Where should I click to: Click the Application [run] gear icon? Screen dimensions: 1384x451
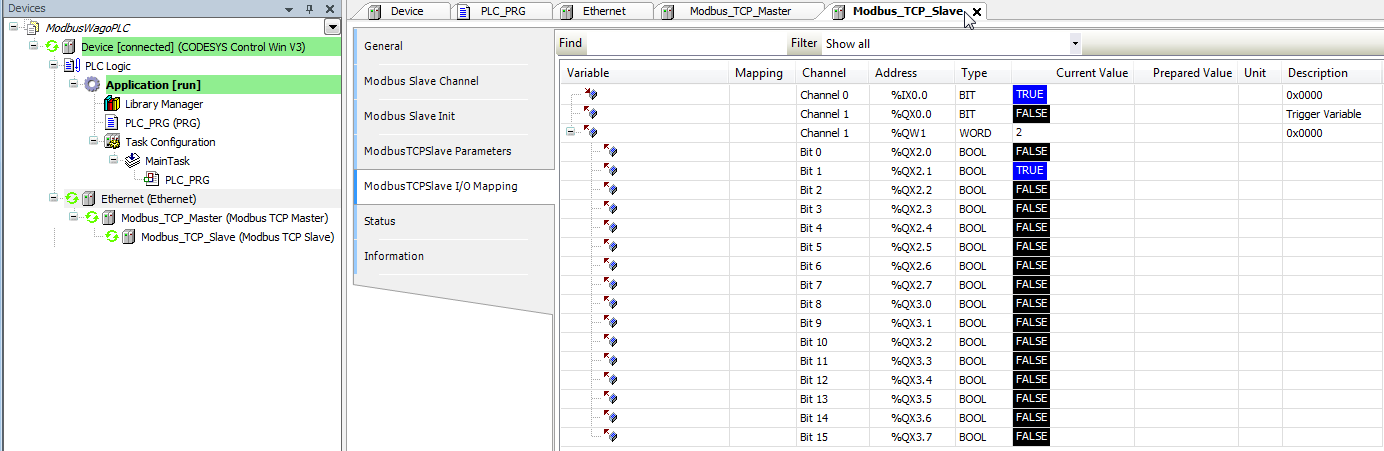[93, 85]
